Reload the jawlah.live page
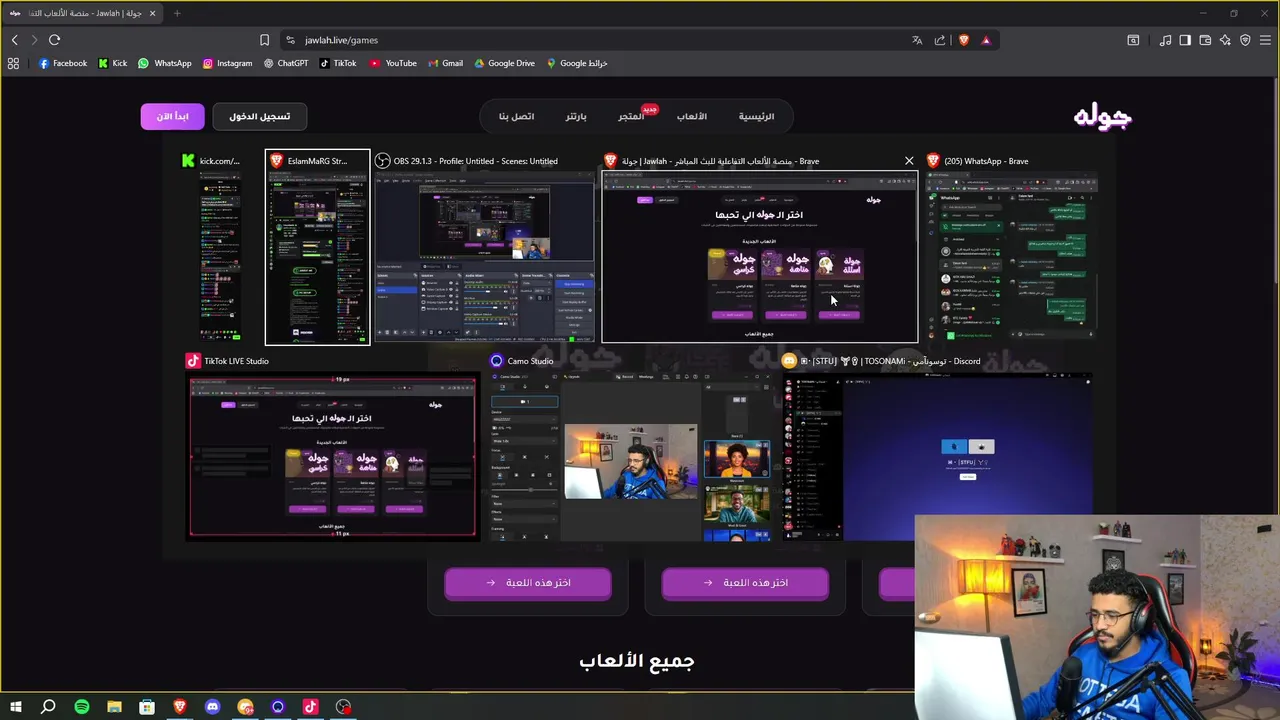The height and width of the screenshot is (720, 1280). click(x=54, y=40)
